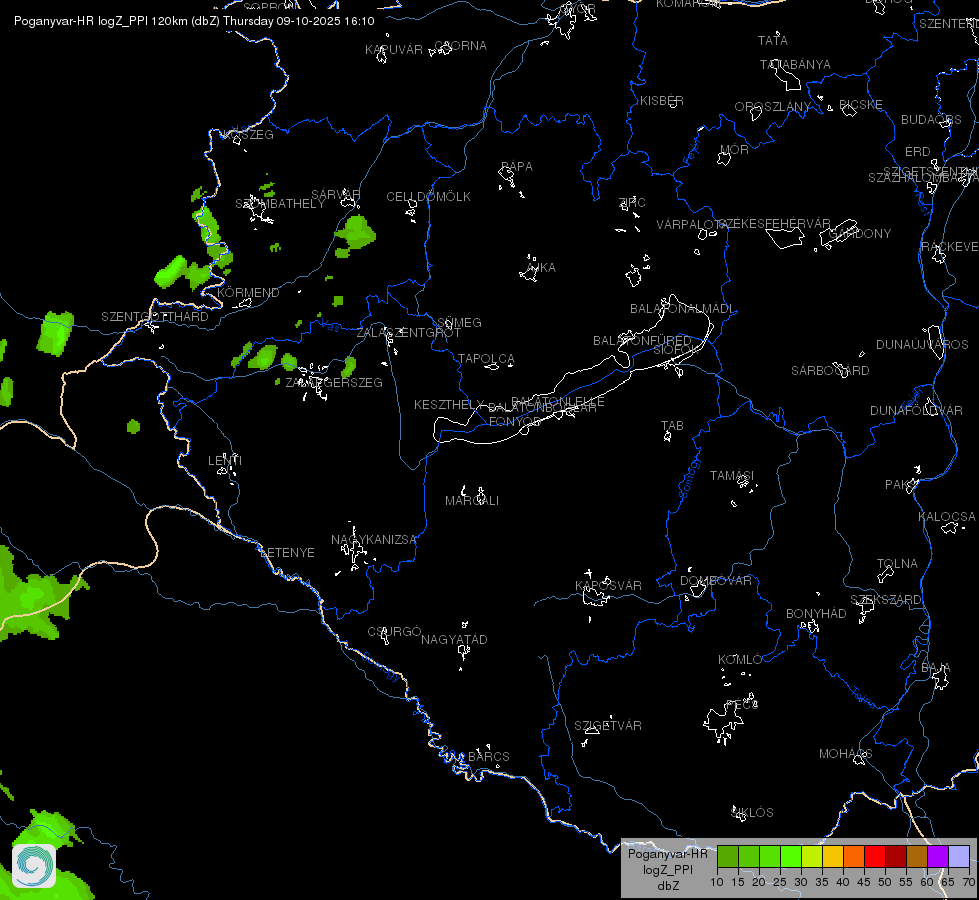Select the SZEKSZÁRD city label
Viewport: 979px width, 900px height.
pyautogui.click(x=886, y=600)
